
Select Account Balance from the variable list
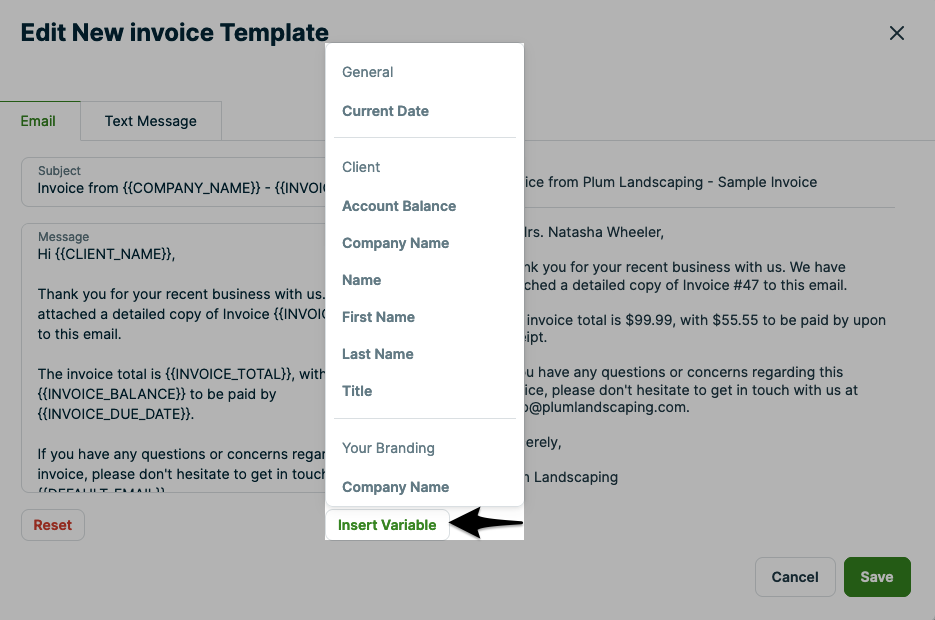click(x=398, y=206)
